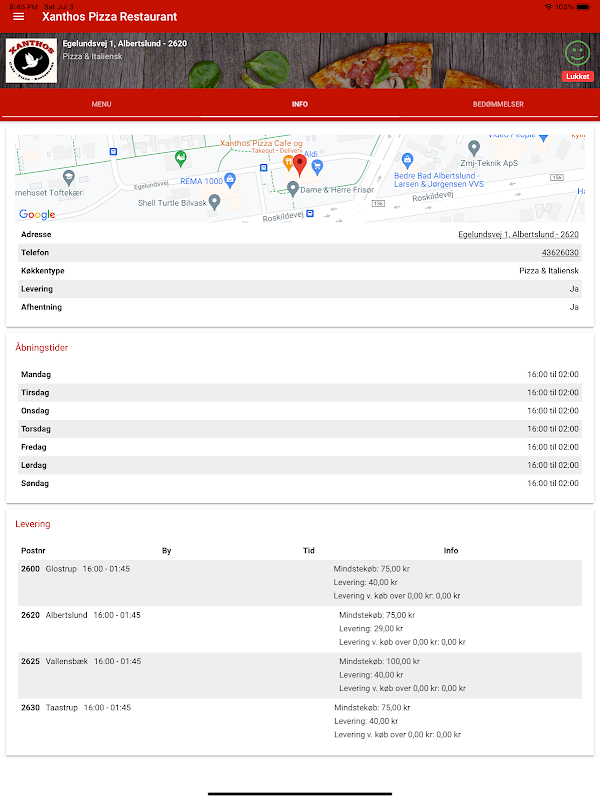Tap the Køkkentype Pizza & Italiensk value
The image size is (600, 800).
[x=549, y=270]
